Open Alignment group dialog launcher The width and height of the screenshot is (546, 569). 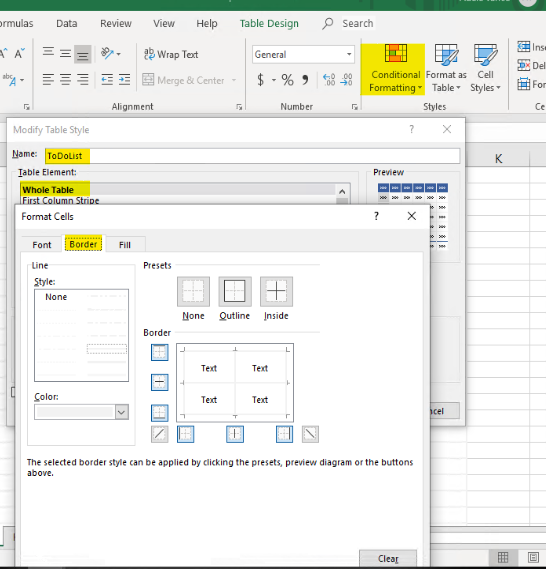239,107
